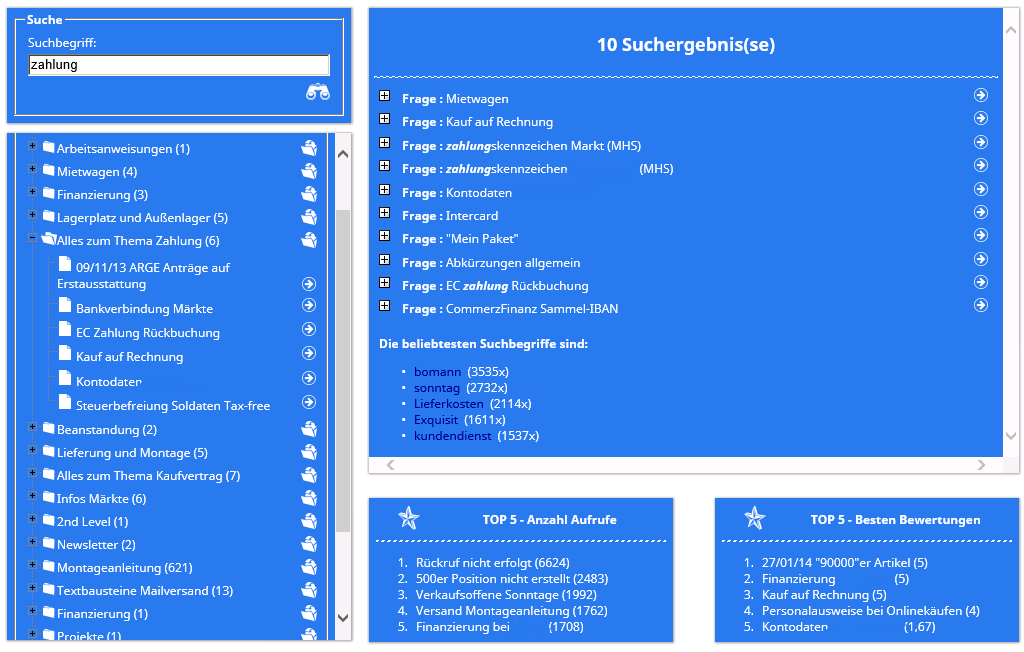The width and height of the screenshot is (1024, 652).
Task: Click folder icon beside Montageanleitung (621)
Action: 309,567
